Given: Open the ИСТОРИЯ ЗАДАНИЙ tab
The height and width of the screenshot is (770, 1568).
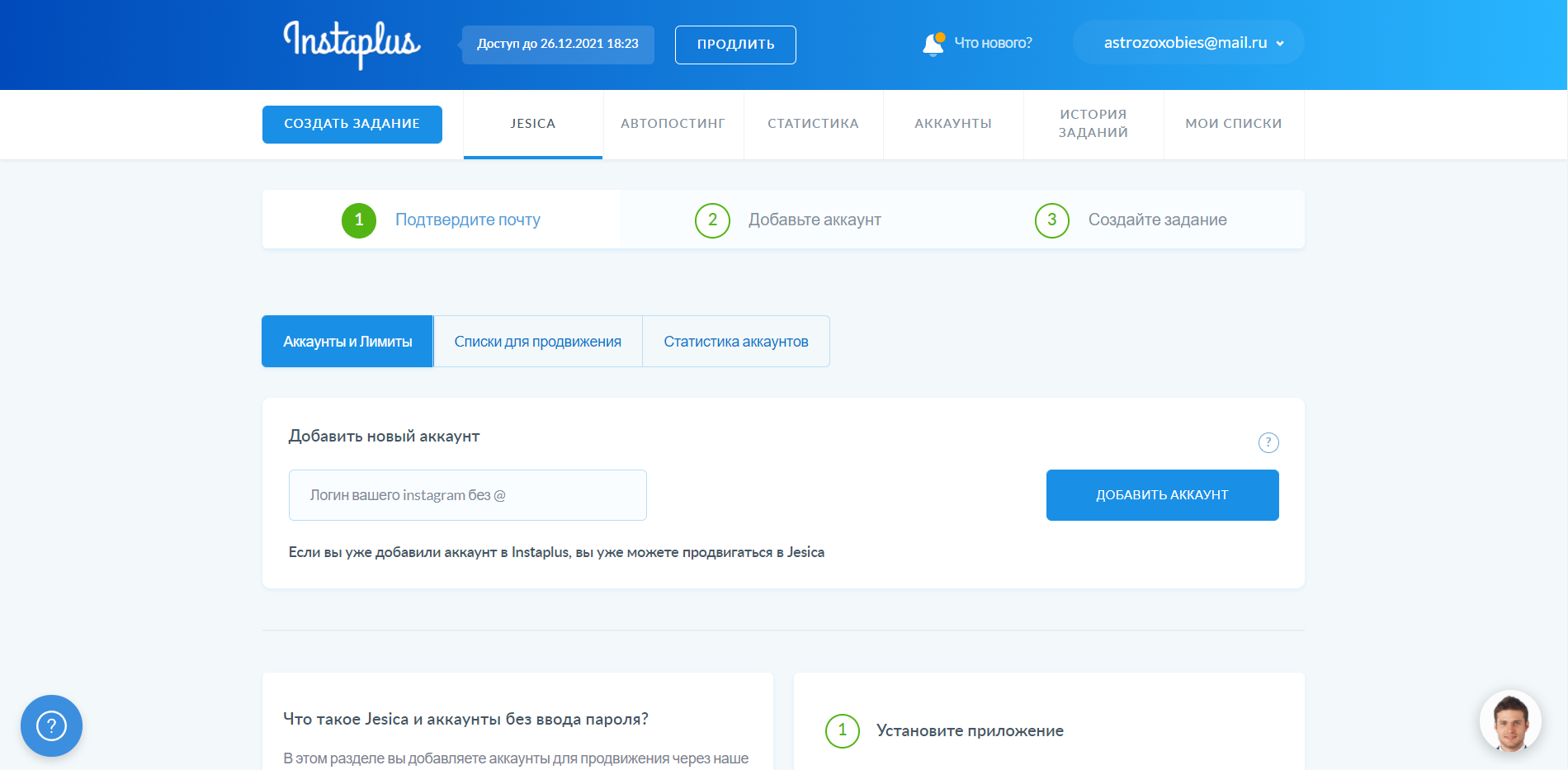Looking at the screenshot, I should point(1093,124).
